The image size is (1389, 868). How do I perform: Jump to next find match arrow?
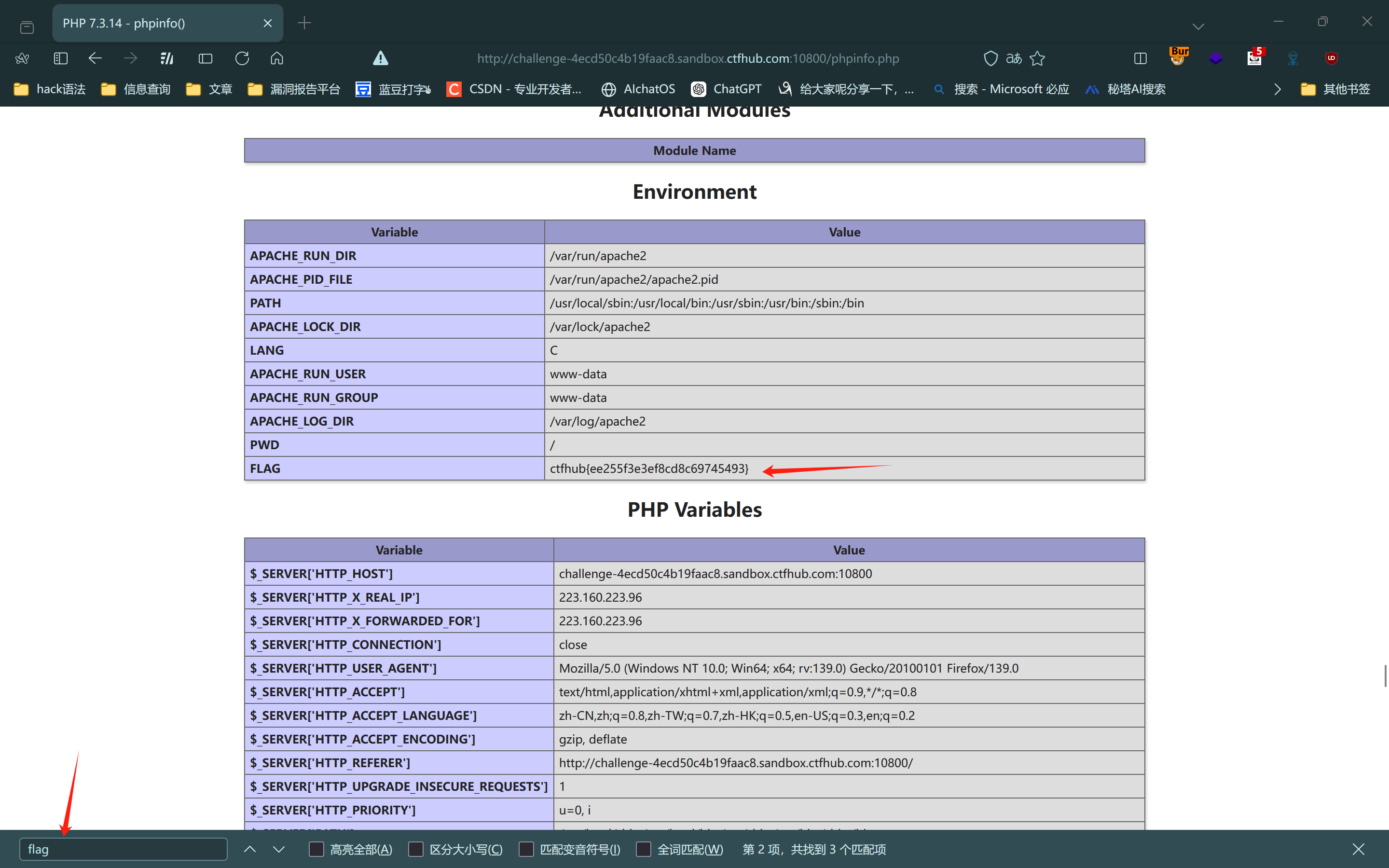(x=279, y=849)
